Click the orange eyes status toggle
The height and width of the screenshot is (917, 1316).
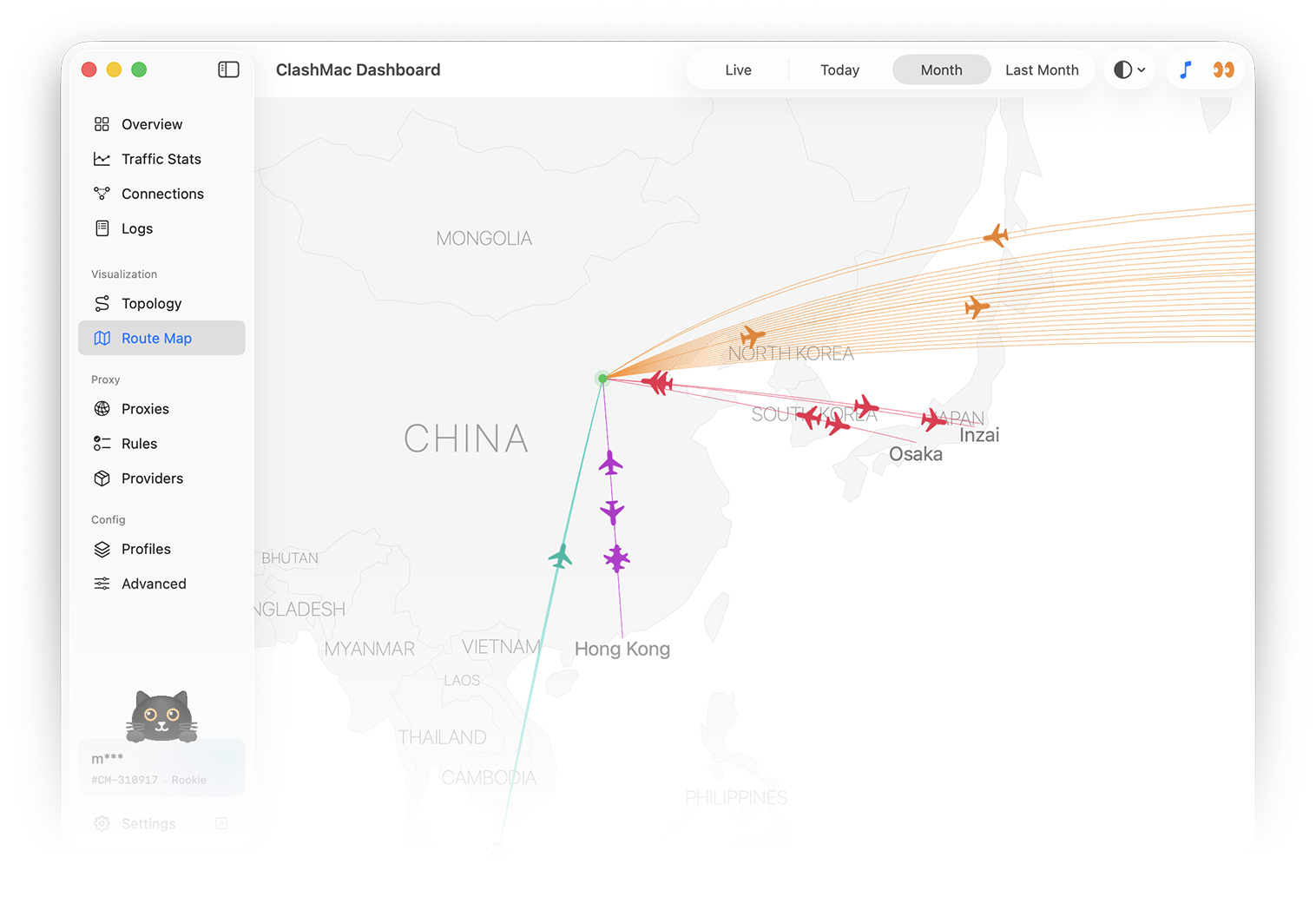click(x=1224, y=69)
